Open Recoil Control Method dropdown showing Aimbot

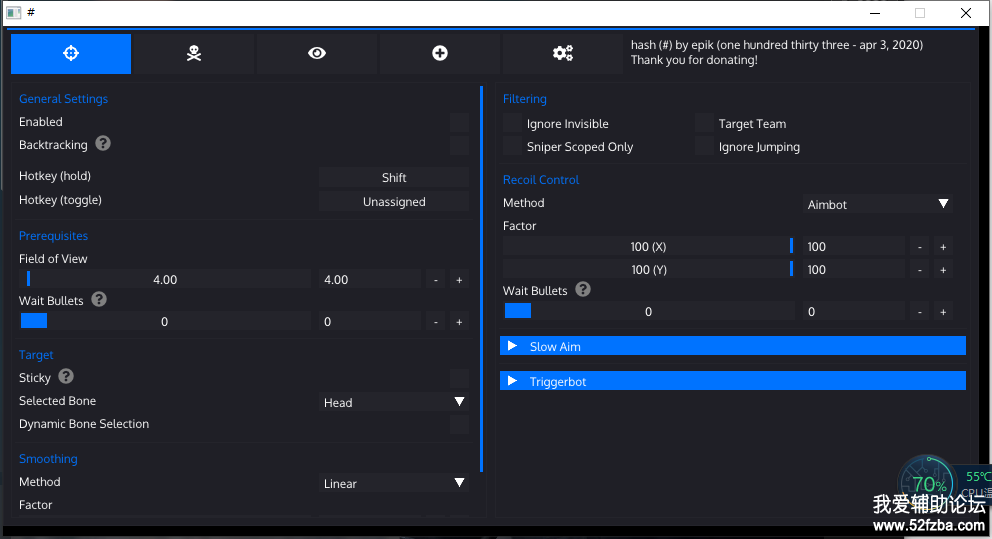[877, 204]
